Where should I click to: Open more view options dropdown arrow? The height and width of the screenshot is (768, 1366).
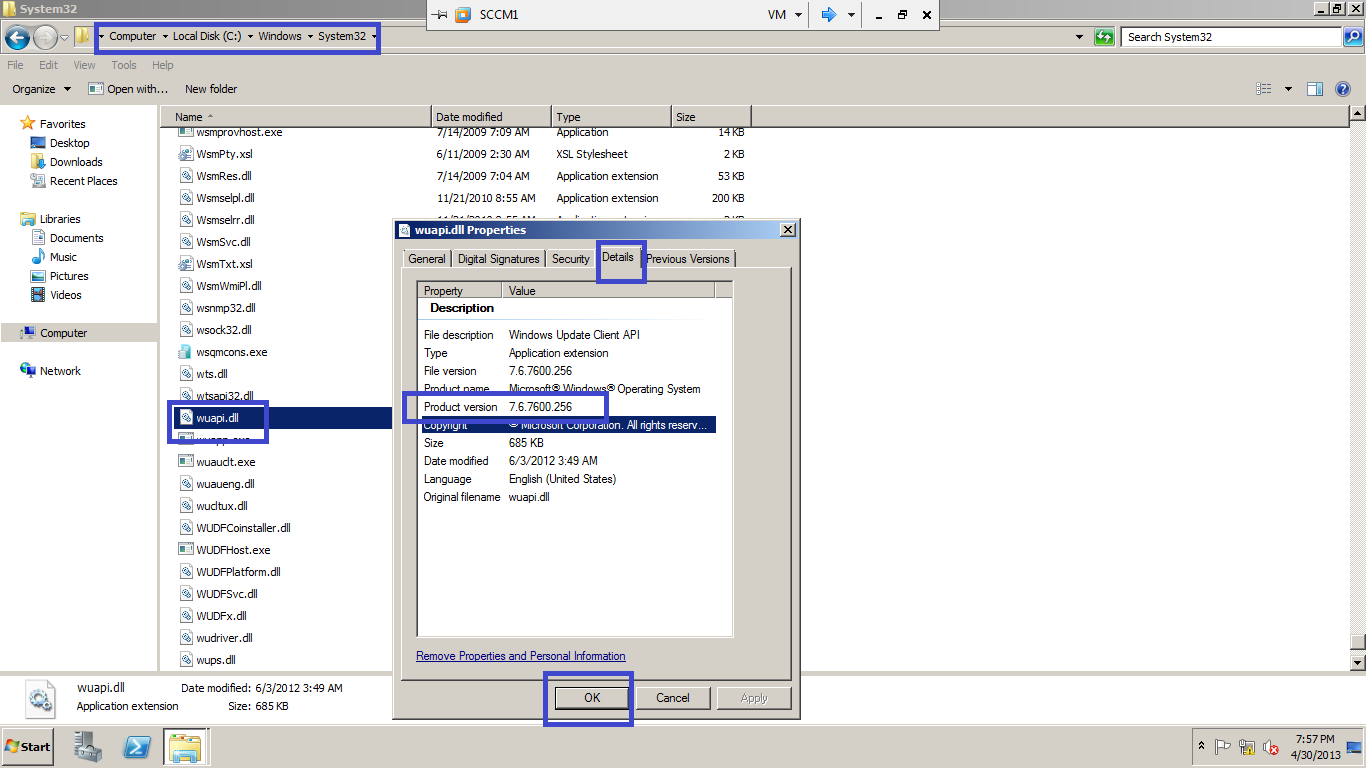1288,89
